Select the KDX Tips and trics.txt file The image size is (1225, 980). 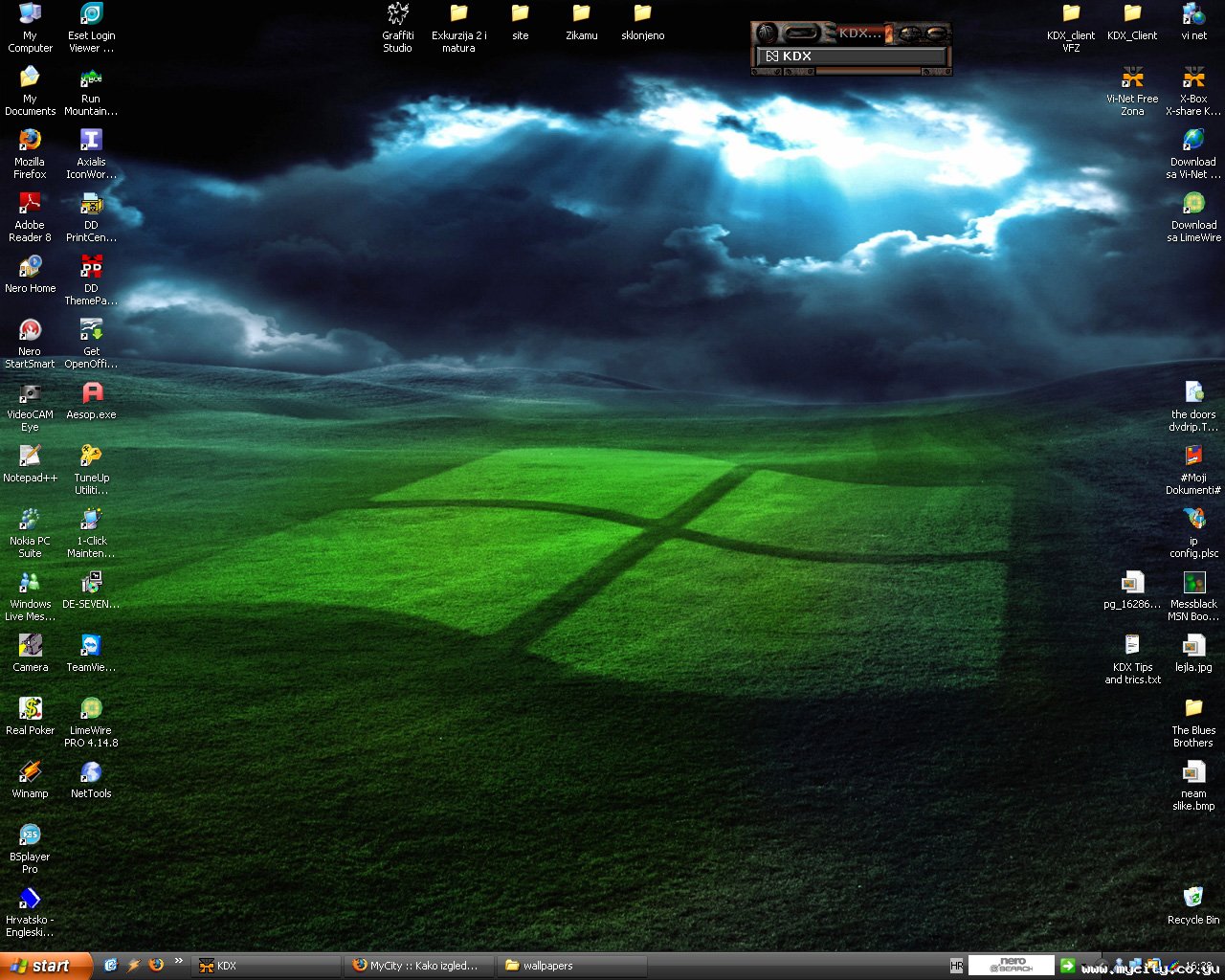(1132, 658)
